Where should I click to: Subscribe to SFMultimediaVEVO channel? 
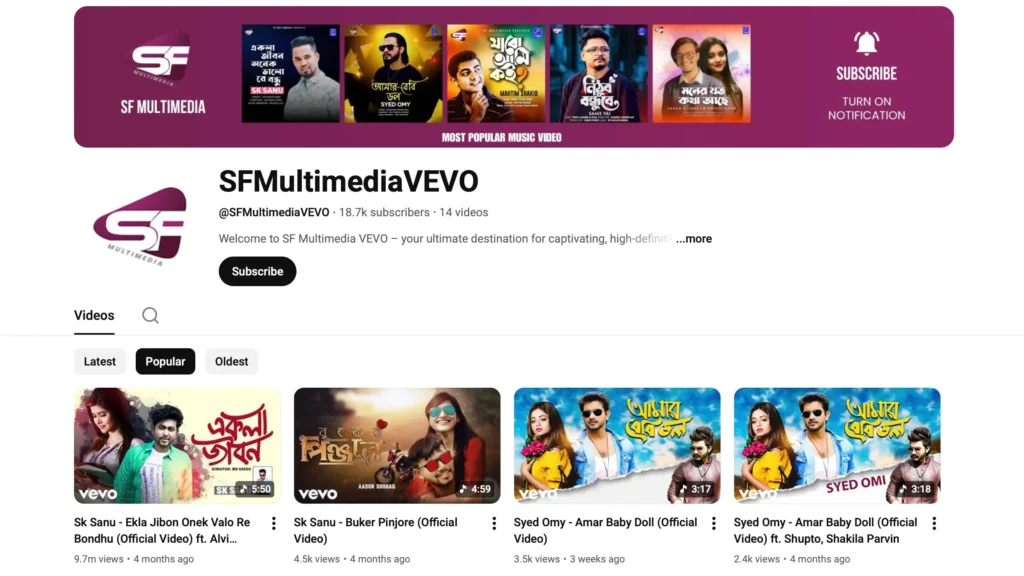click(257, 271)
